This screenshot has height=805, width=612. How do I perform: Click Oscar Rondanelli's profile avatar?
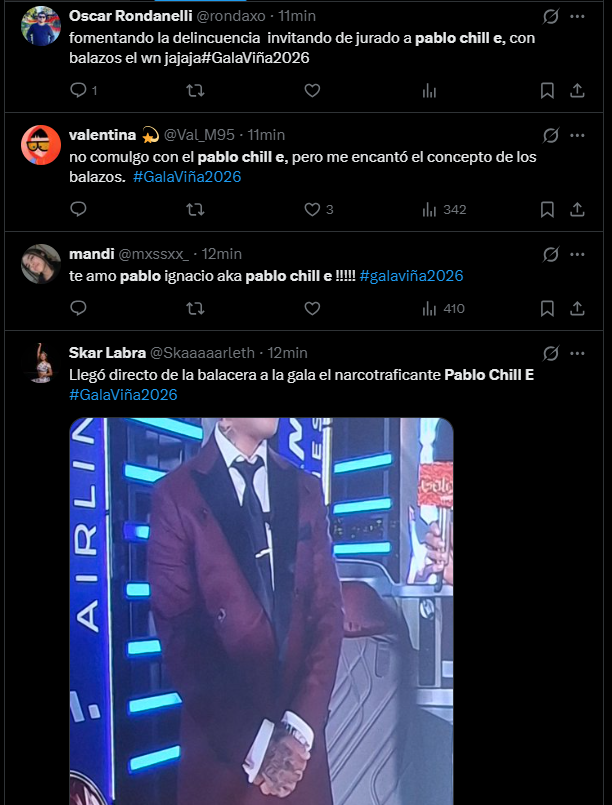click(x=41, y=26)
